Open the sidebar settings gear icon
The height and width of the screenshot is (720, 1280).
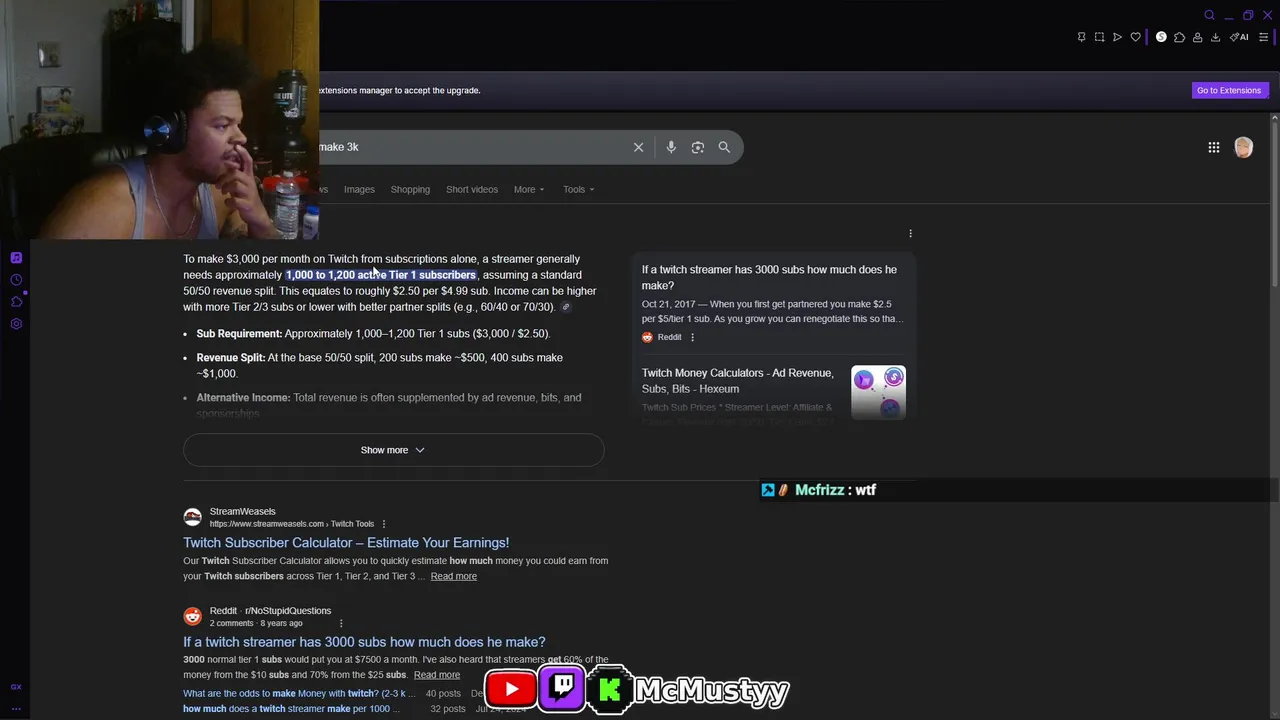click(16, 324)
